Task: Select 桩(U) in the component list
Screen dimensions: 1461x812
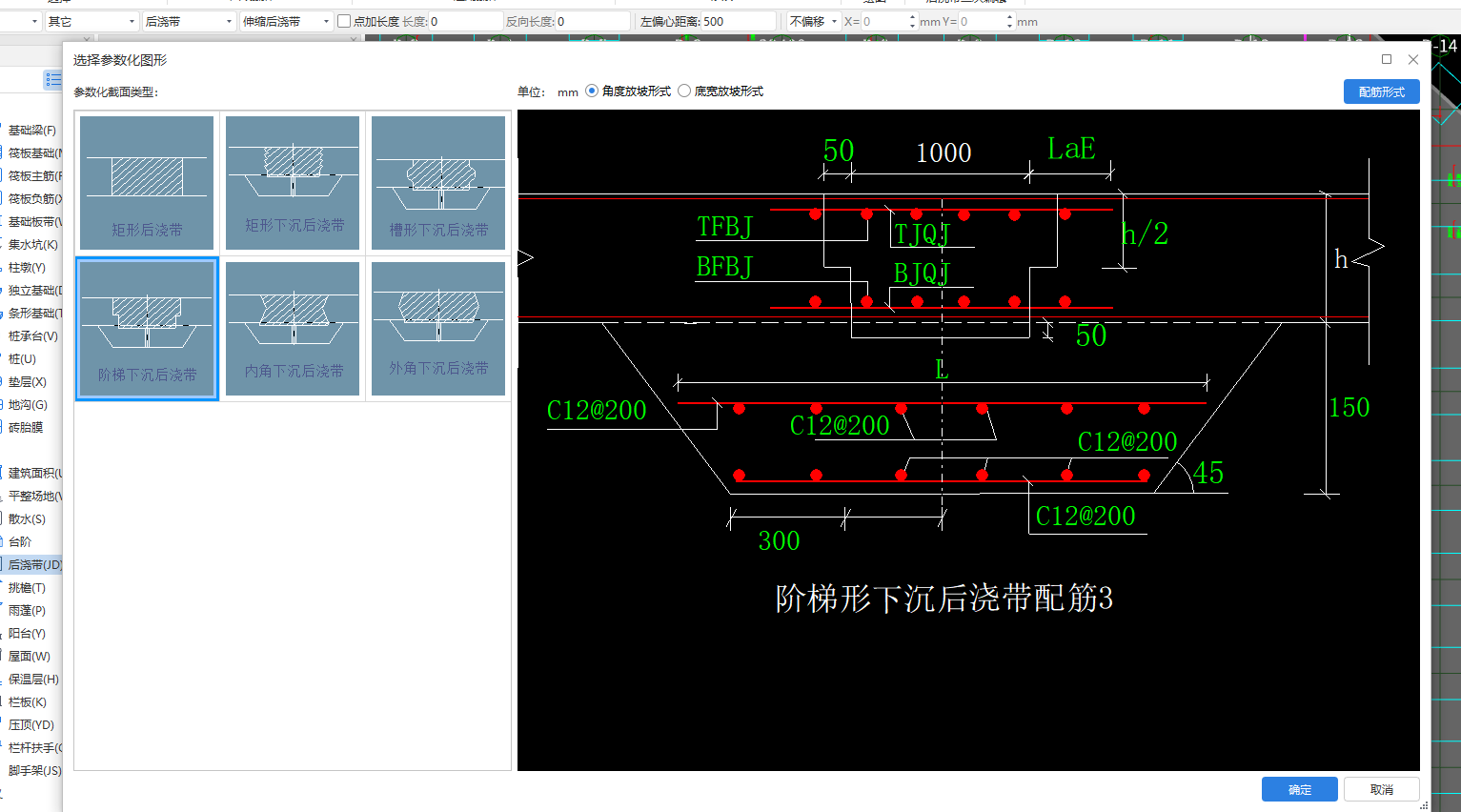Action: [22, 358]
